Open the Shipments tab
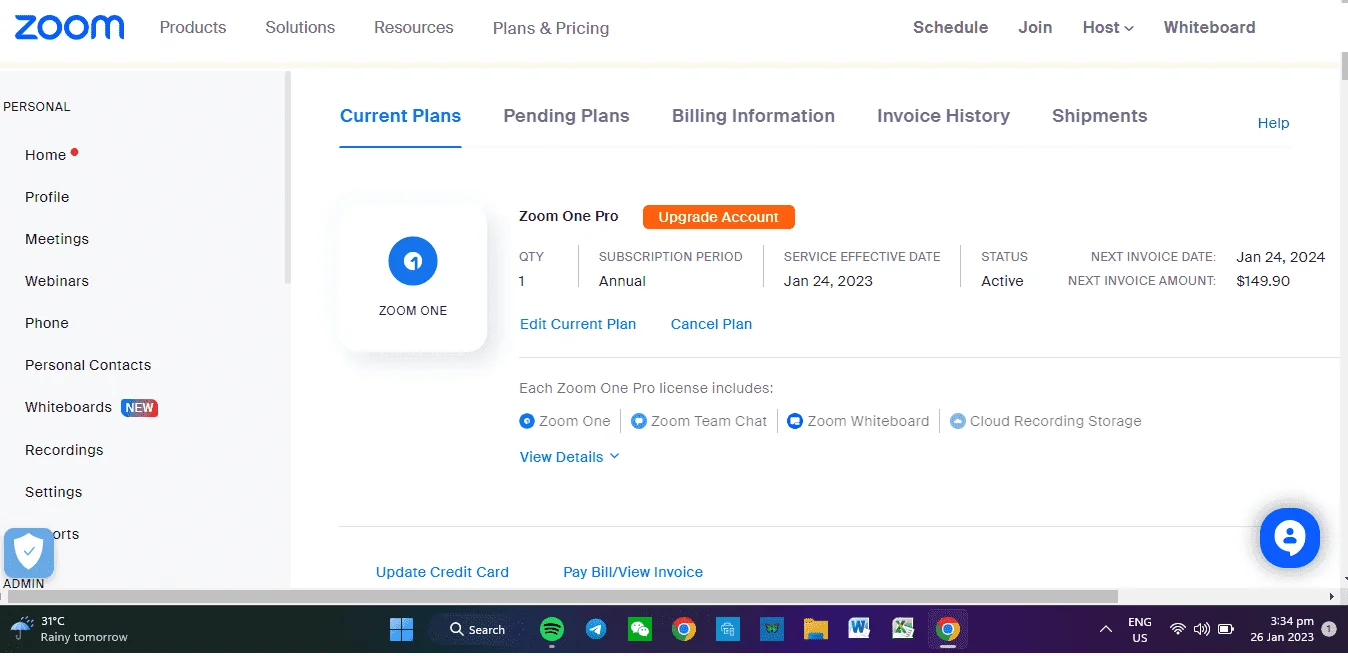The width and height of the screenshot is (1348, 656). (x=1099, y=116)
